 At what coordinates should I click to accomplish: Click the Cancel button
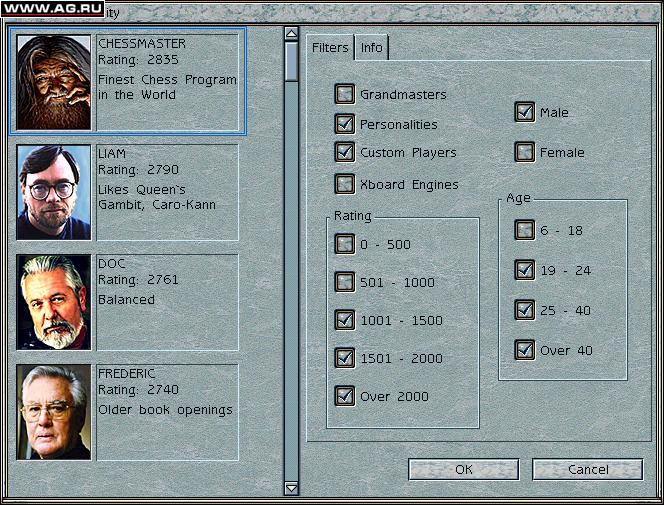pos(588,469)
